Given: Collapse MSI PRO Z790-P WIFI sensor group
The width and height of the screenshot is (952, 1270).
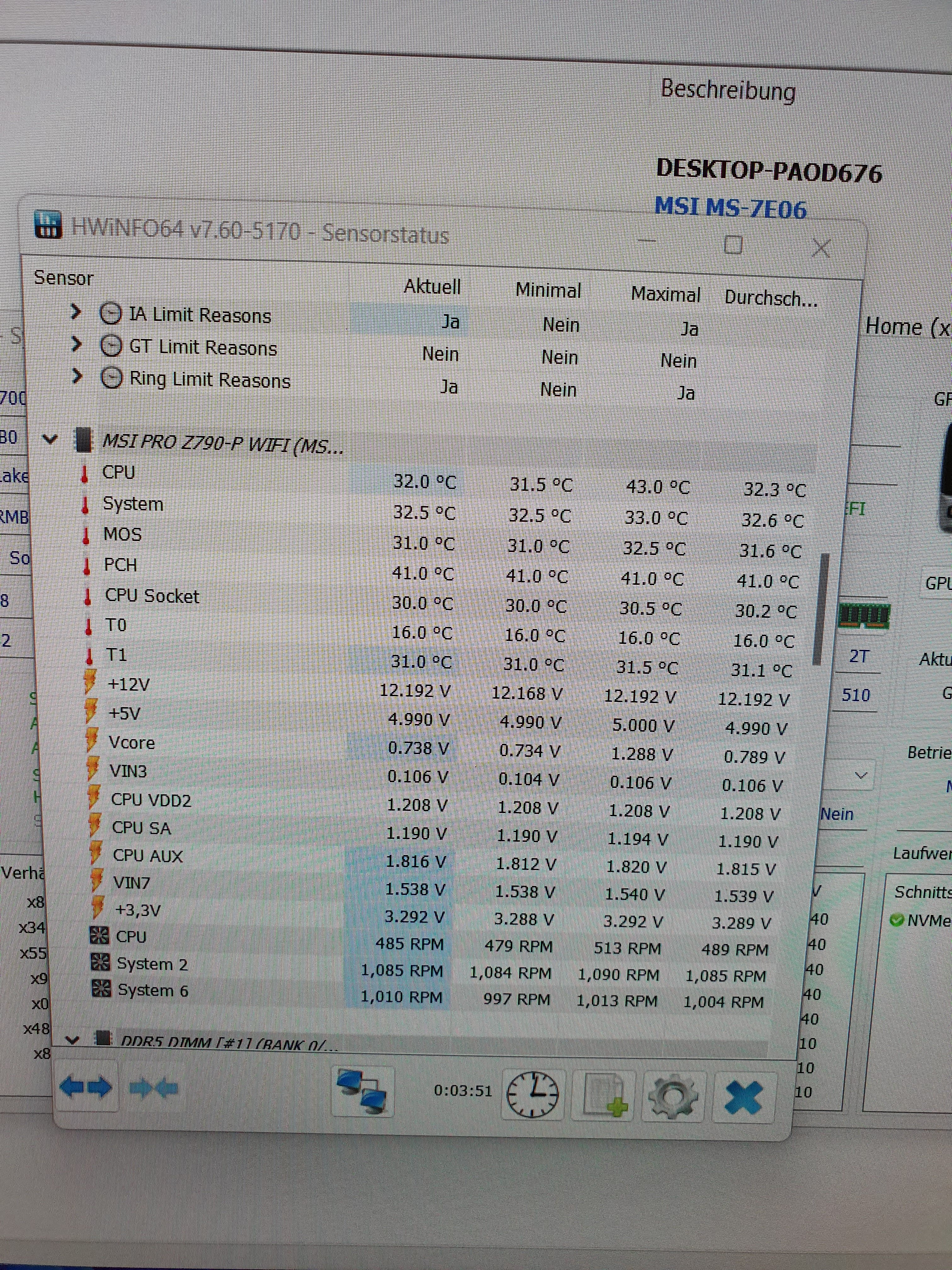Looking at the screenshot, I should click(50, 439).
